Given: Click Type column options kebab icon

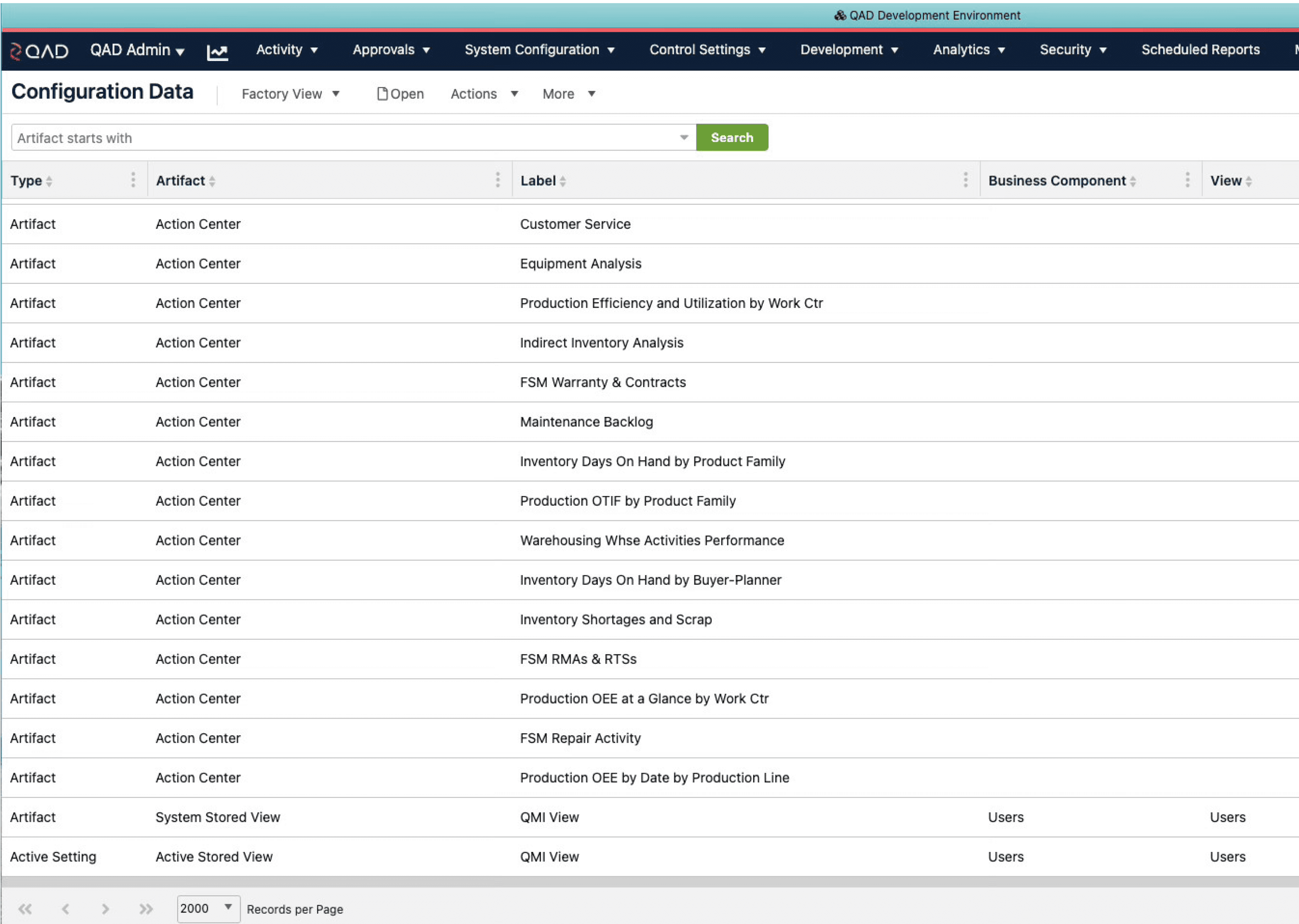Looking at the screenshot, I should pos(133,180).
